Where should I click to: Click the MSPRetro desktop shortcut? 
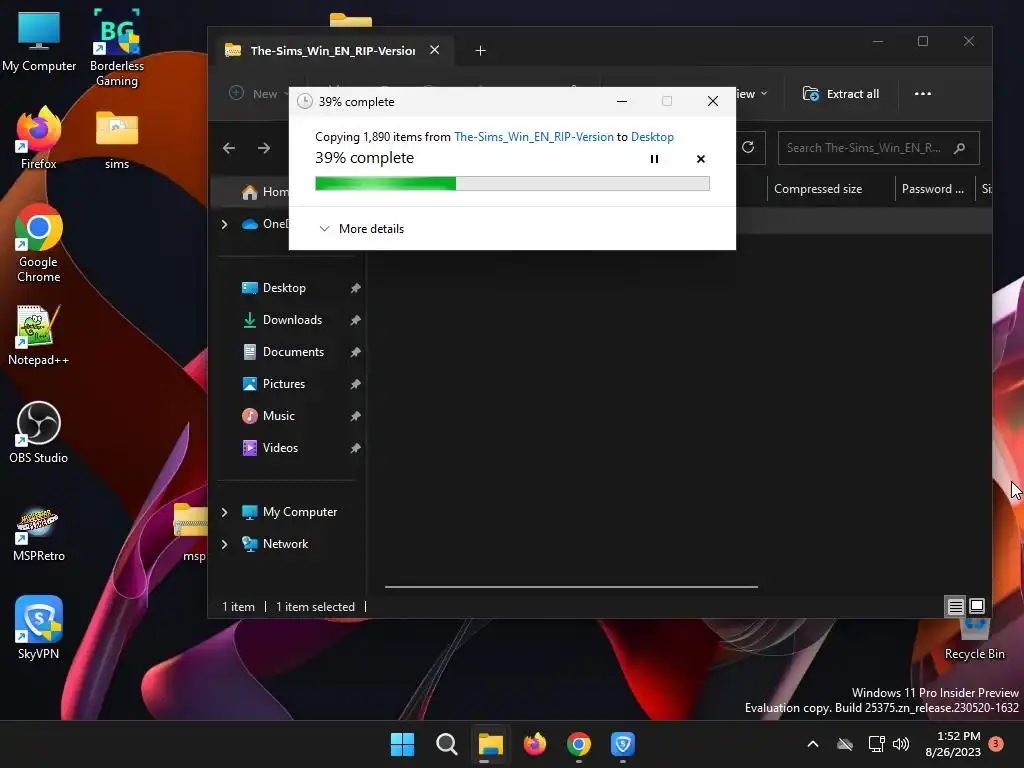coord(39,534)
